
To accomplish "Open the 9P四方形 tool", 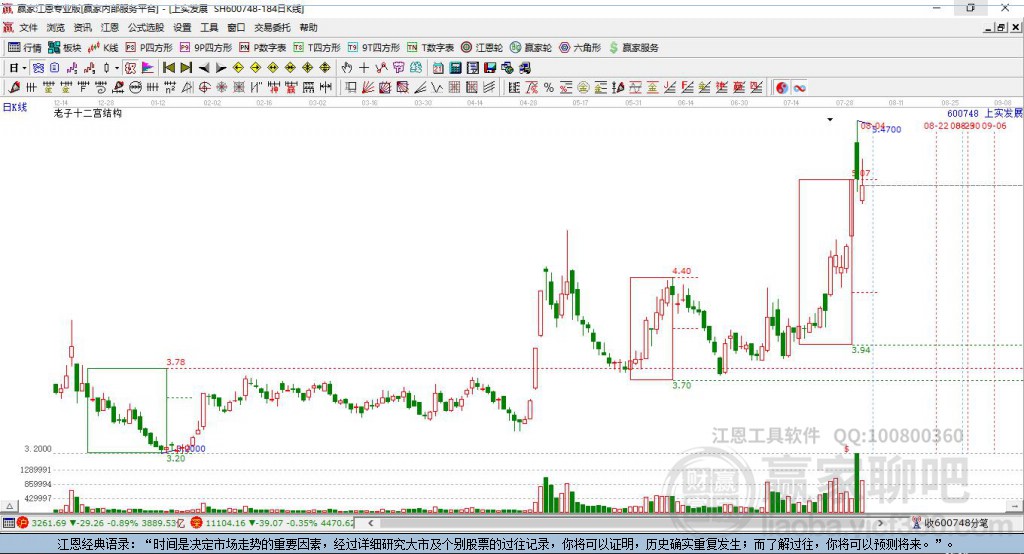I will [x=206, y=48].
